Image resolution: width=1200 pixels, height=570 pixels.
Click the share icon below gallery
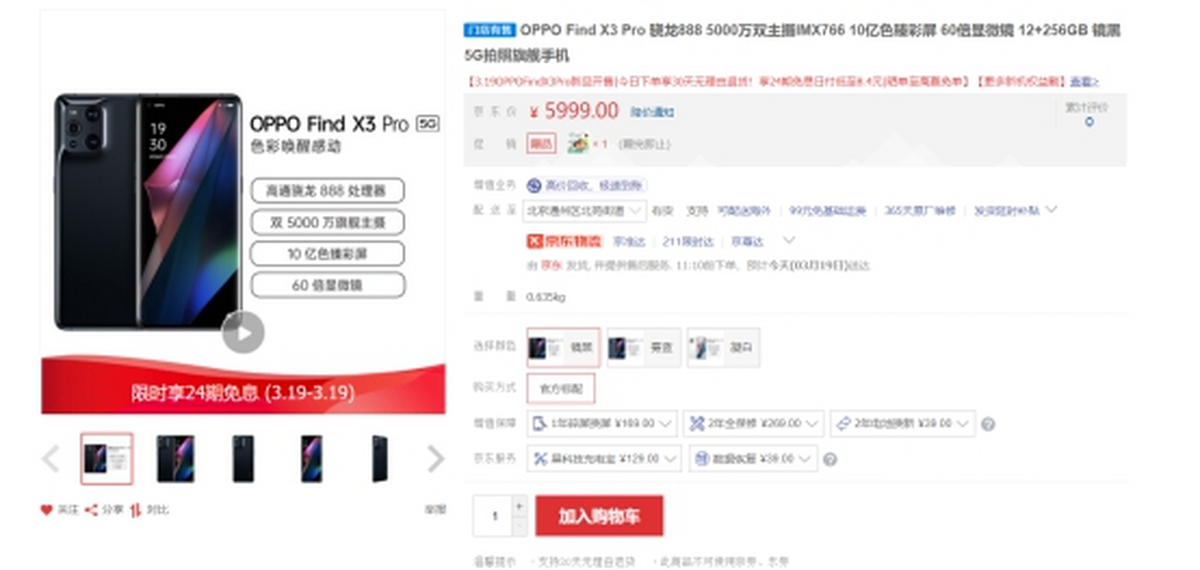(91, 510)
